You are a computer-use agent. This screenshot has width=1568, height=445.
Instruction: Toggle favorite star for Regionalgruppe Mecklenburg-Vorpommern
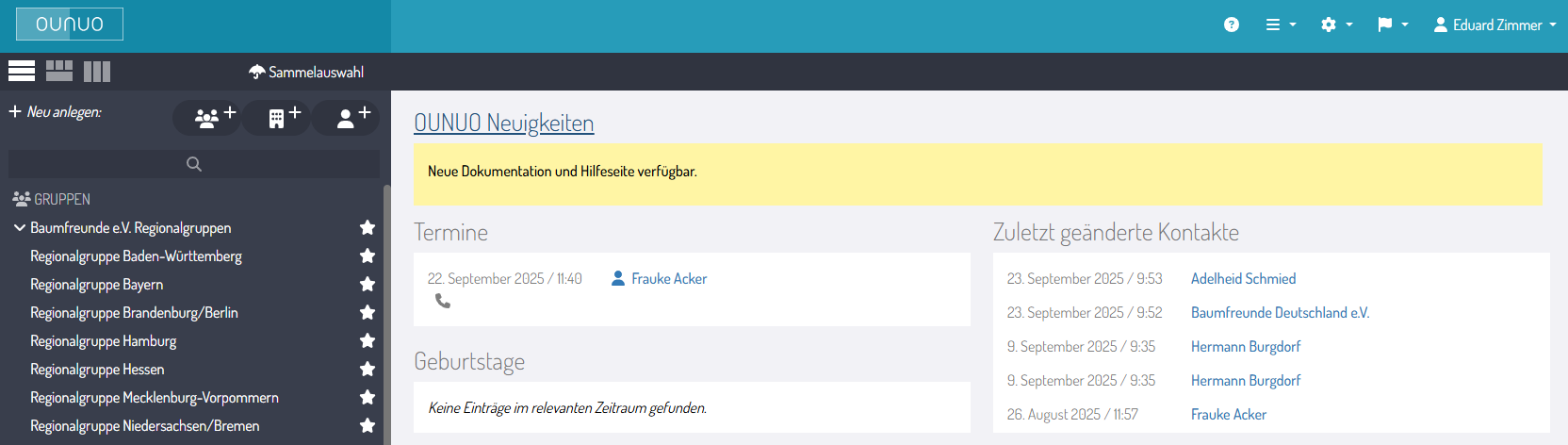[x=367, y=397]
